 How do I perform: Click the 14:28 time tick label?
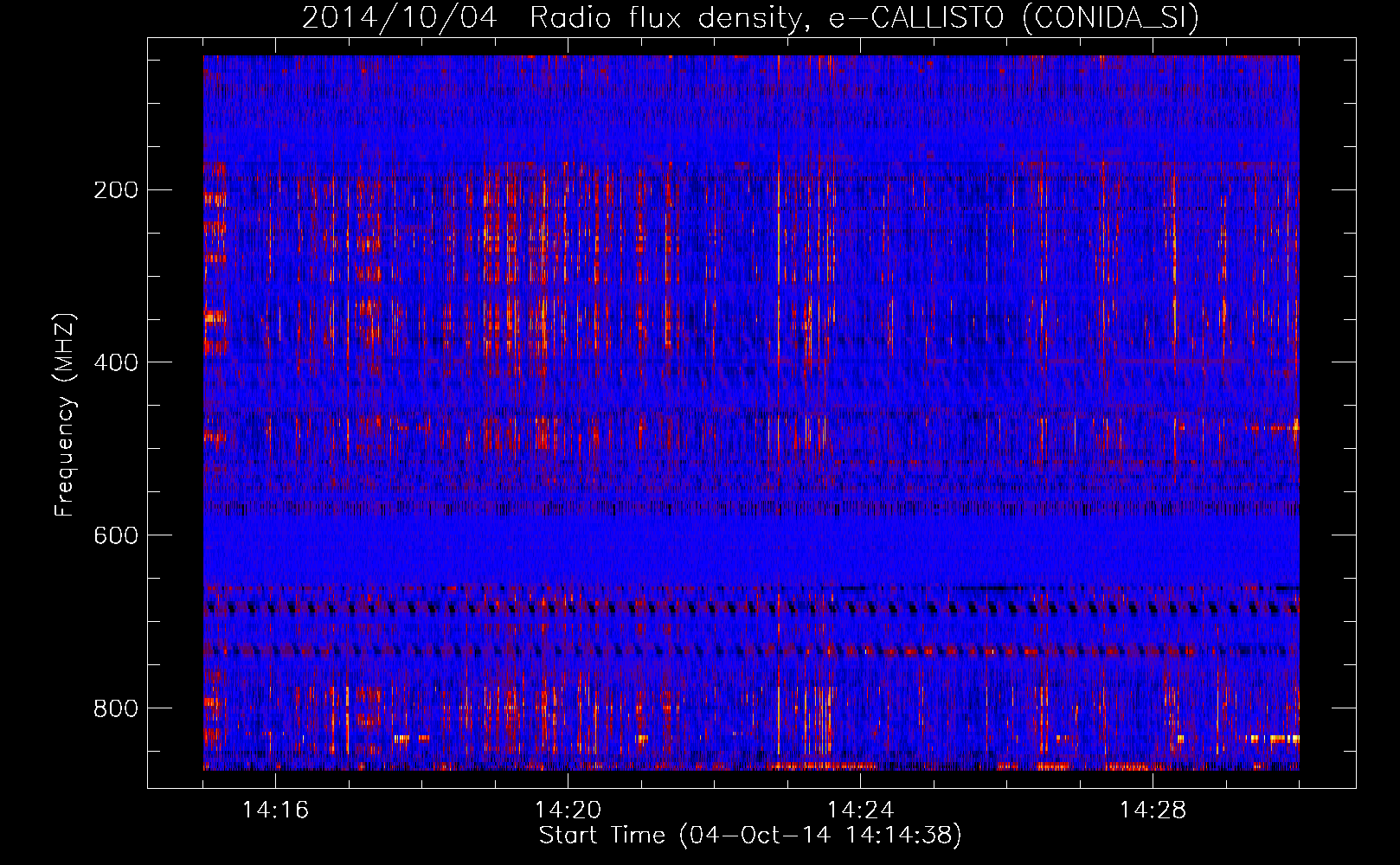1153,810
